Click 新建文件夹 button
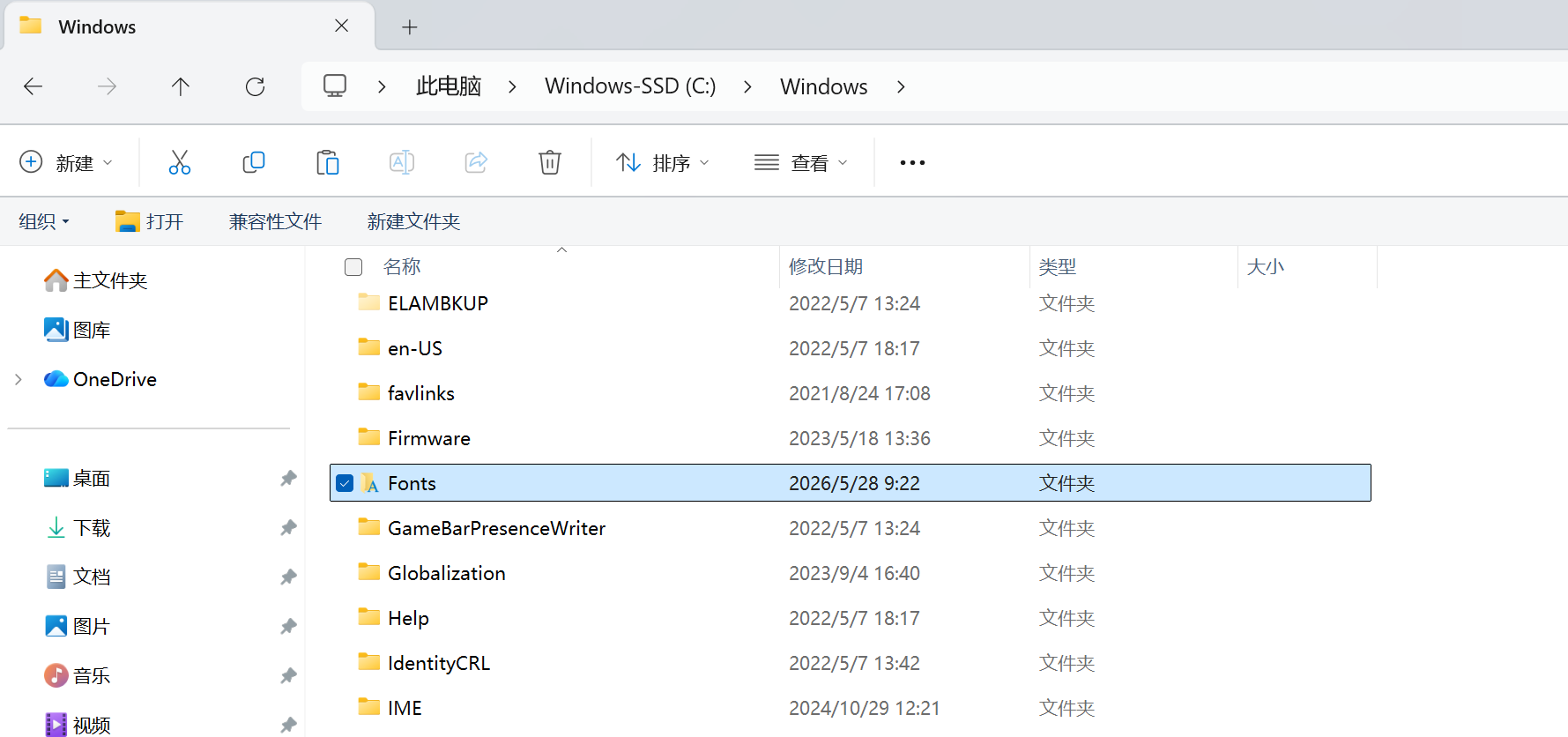 pos(413,221)
